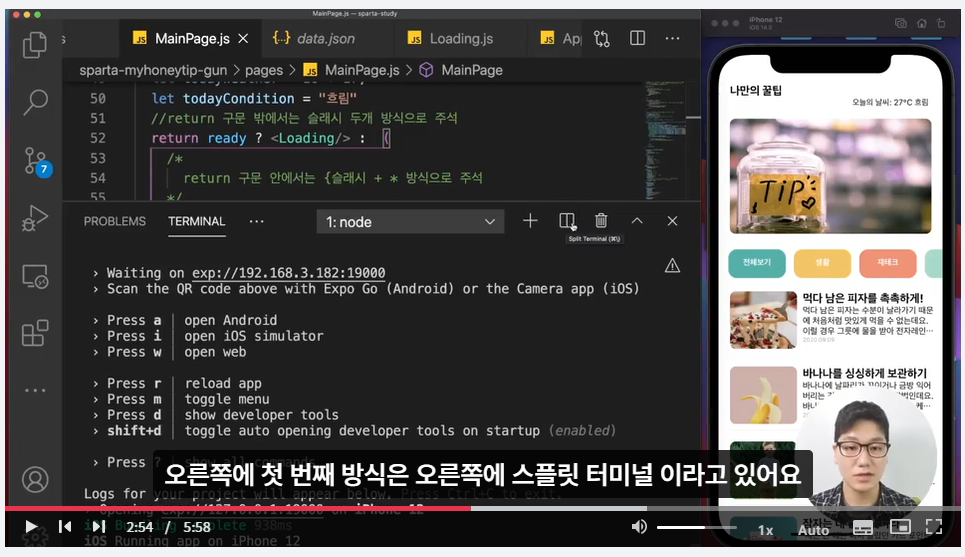The width and height of the screenshot is (965, 557).
Task: Open the '1: node' terminal dropdown
Action: click(410, 222)
